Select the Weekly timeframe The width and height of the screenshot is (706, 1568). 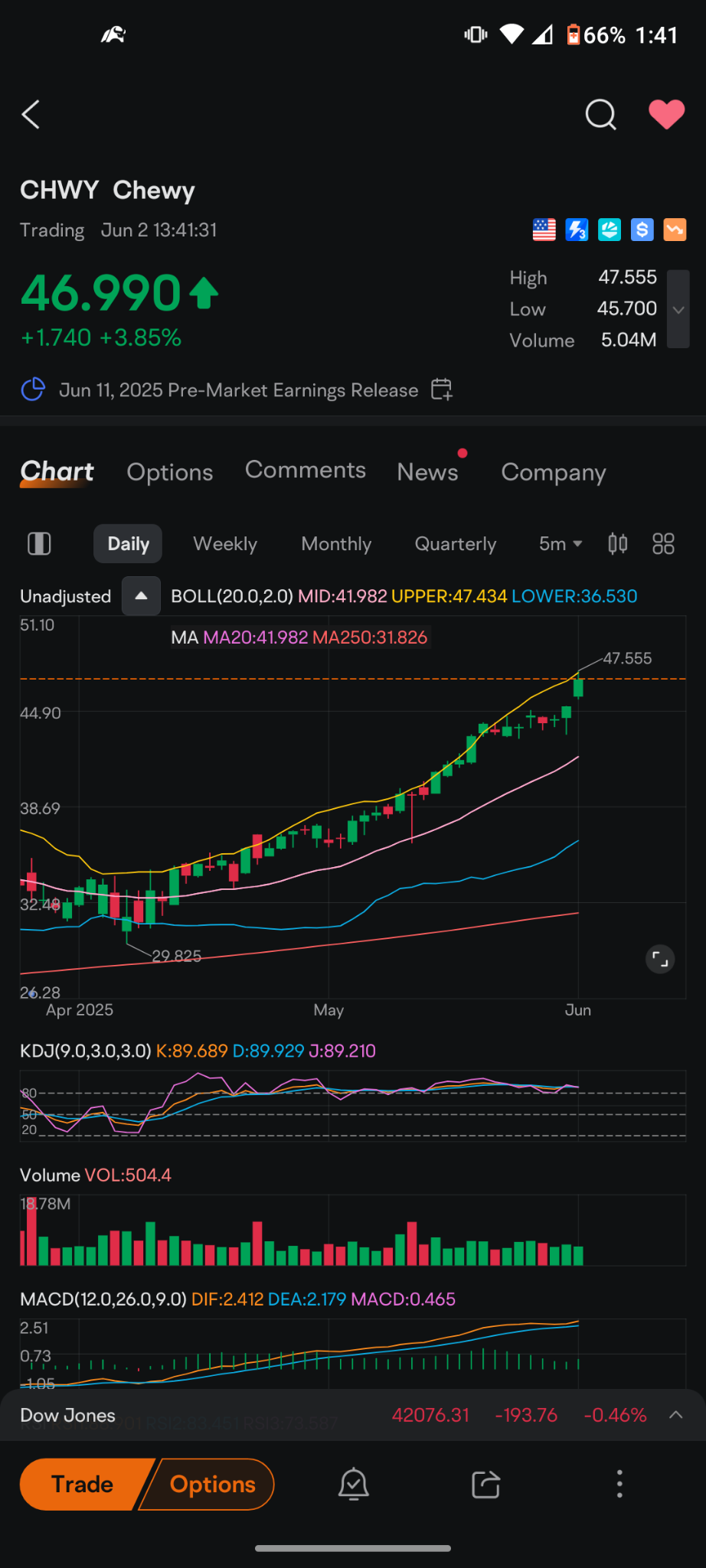[225, 544]
